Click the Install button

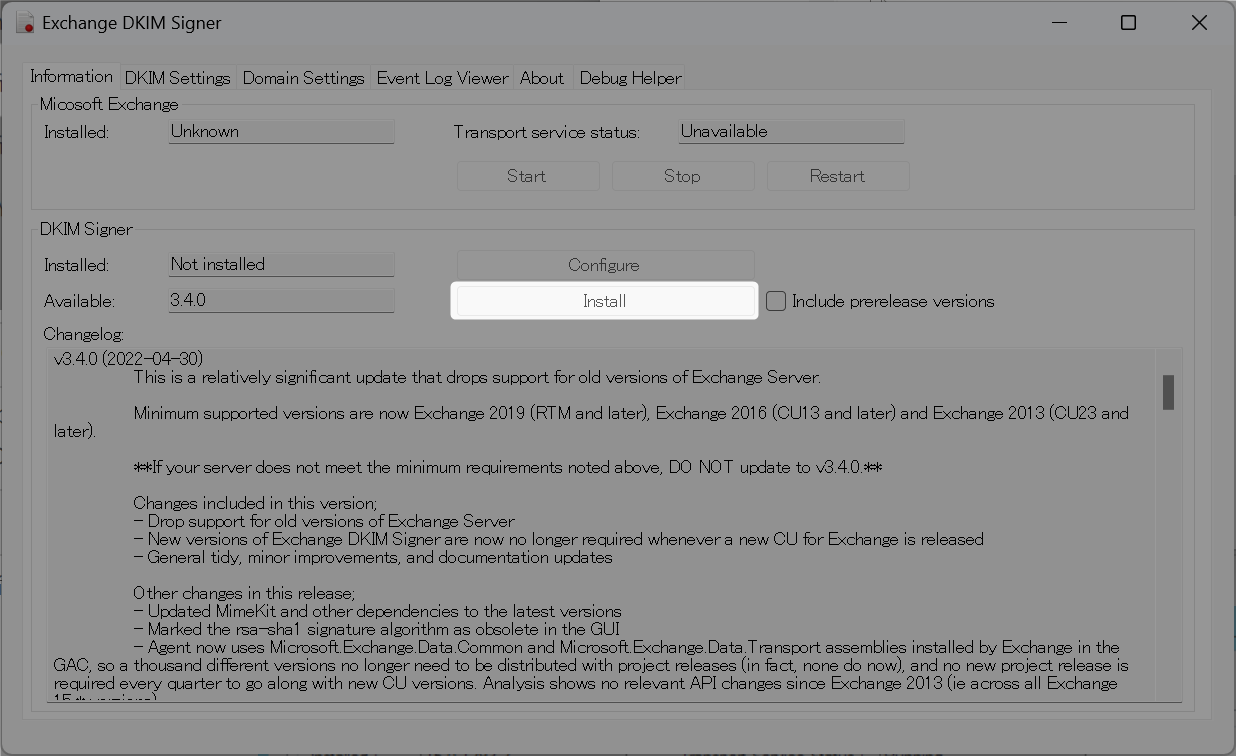[604, 301]
